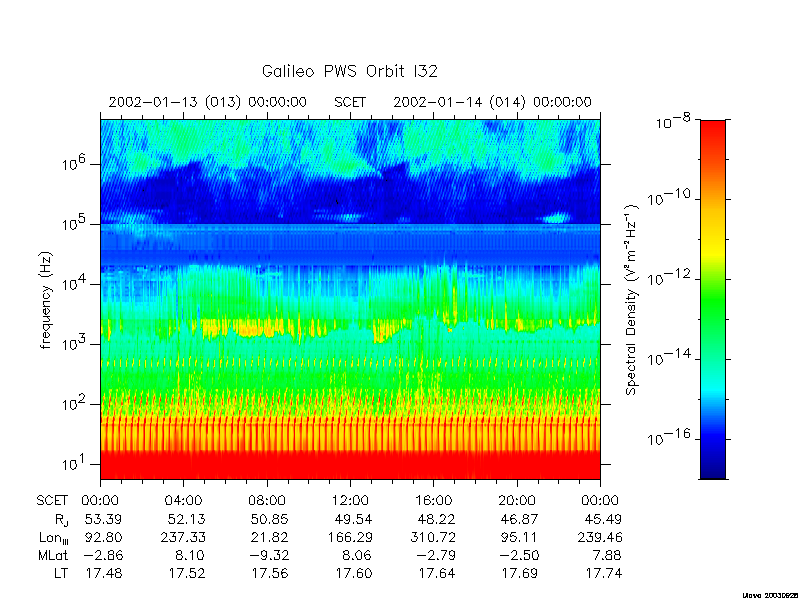Click the longitude value '92.80'
This screenshot has height=600, width=800.
coord(104,537)
